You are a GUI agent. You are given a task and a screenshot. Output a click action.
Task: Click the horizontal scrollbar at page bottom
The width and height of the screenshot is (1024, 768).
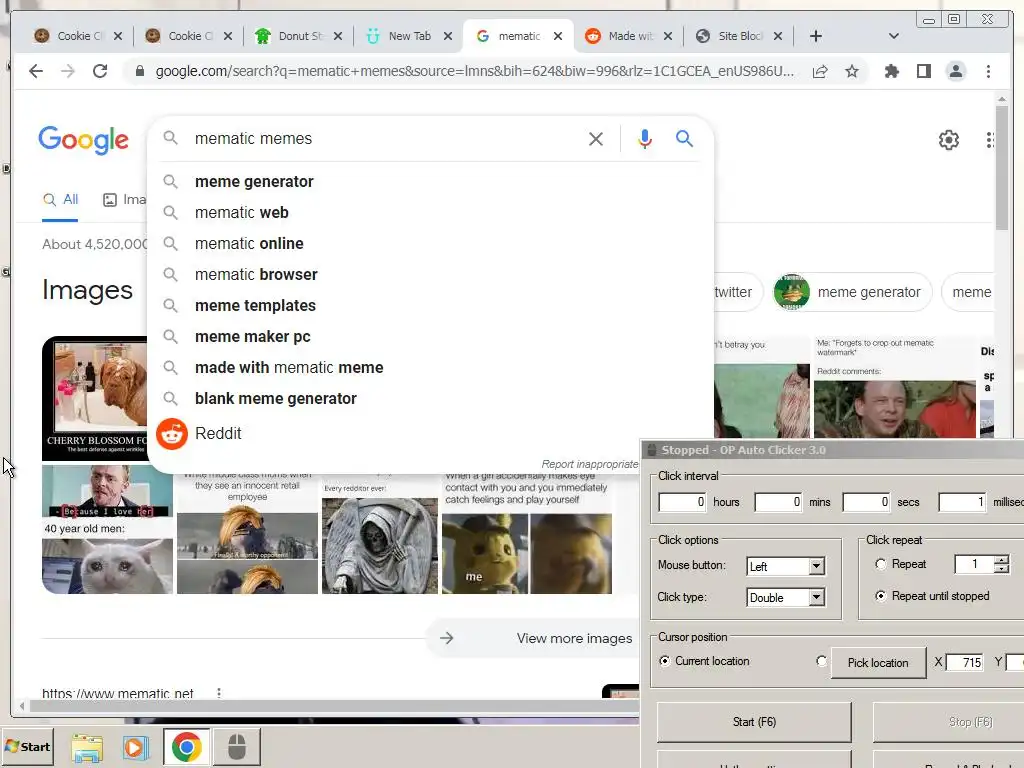[x=333, y=705]
